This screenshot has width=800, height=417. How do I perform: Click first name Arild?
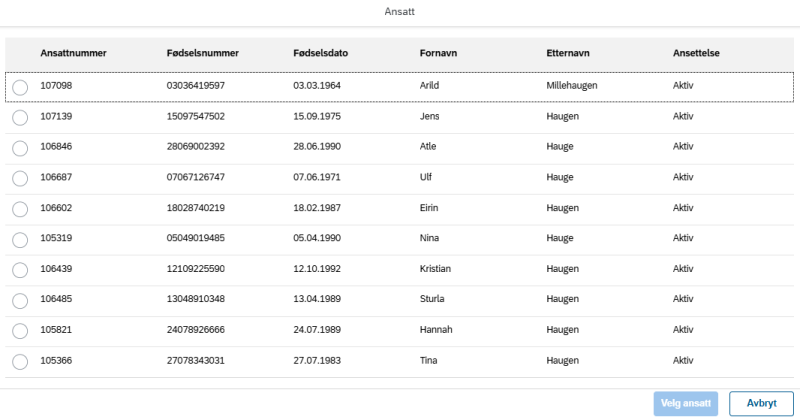pyautogui.click(x=429, y=86)
